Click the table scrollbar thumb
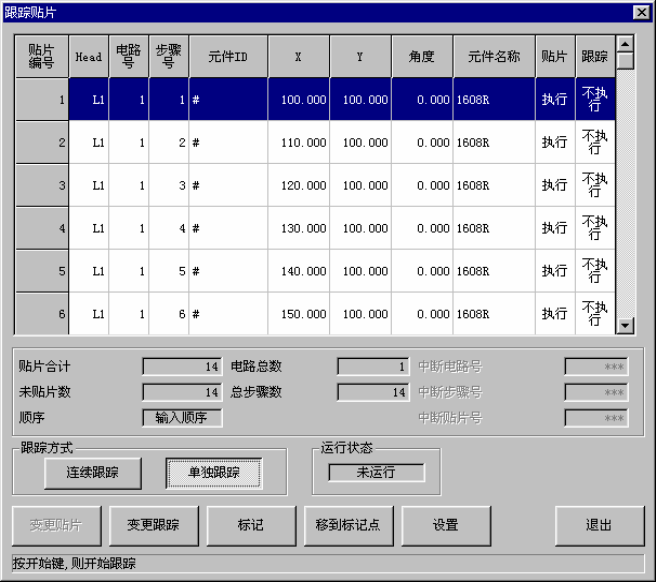 pos(625,60)
